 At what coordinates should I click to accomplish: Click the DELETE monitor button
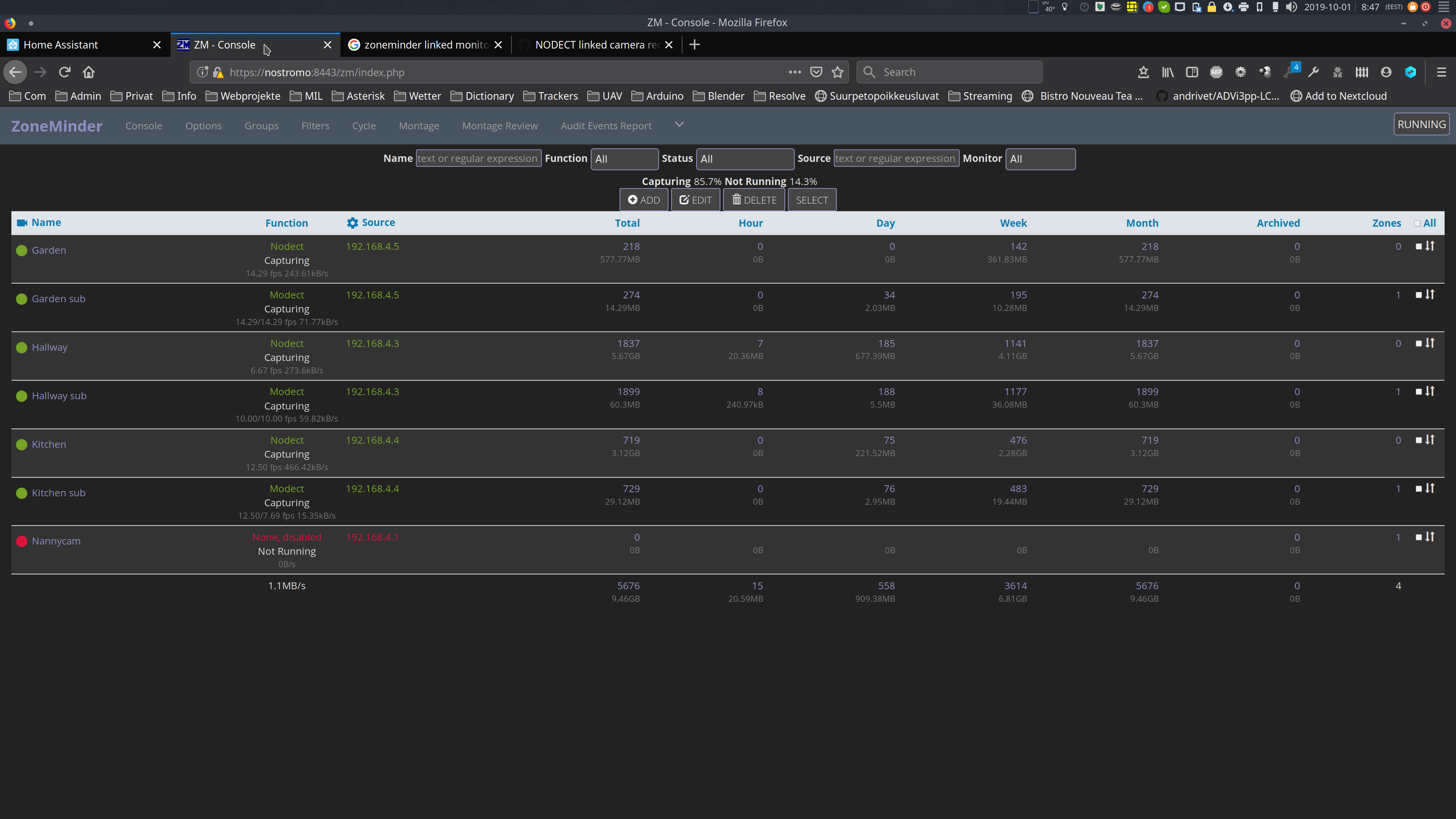tap(754, 200)
